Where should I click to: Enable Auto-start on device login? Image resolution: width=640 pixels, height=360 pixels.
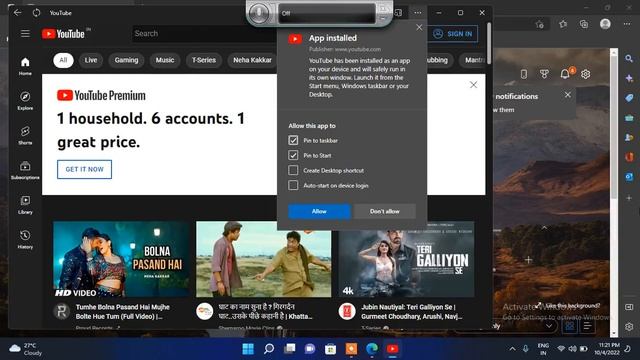[293, 185]
